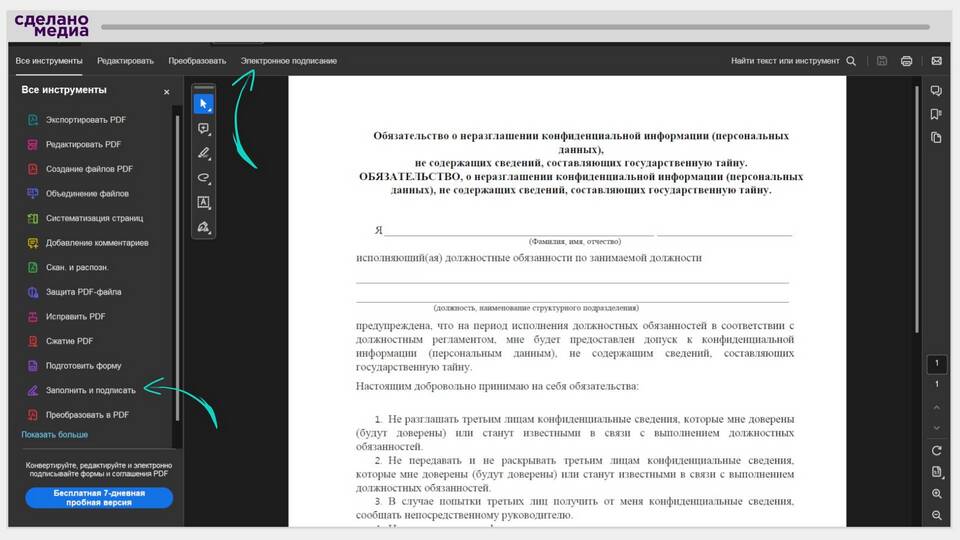Select the arrow selection tool

pyautogui.click(x=203, y=104)
